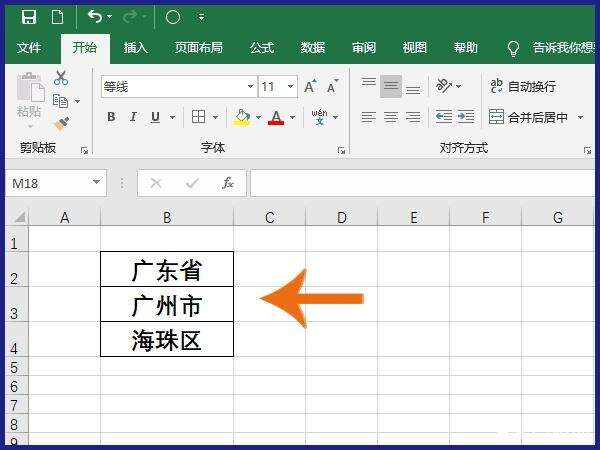Select cell containing 广东省
Viewport: 600px width, 450px height.
click(167, 269)
